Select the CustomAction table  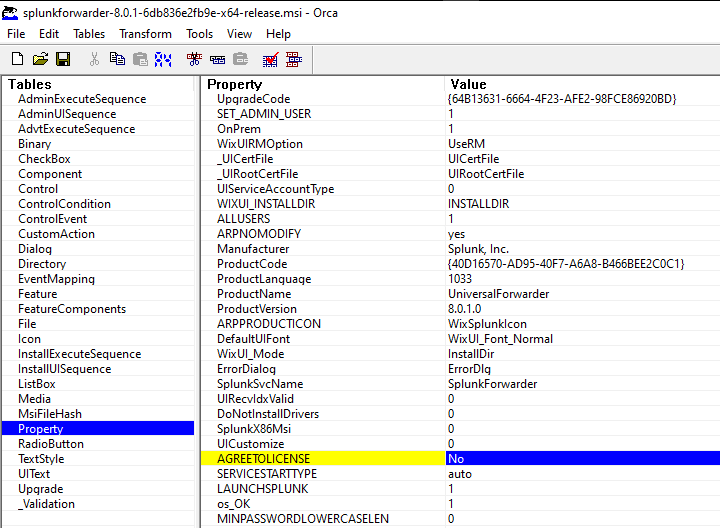click(x=56, y=234)
